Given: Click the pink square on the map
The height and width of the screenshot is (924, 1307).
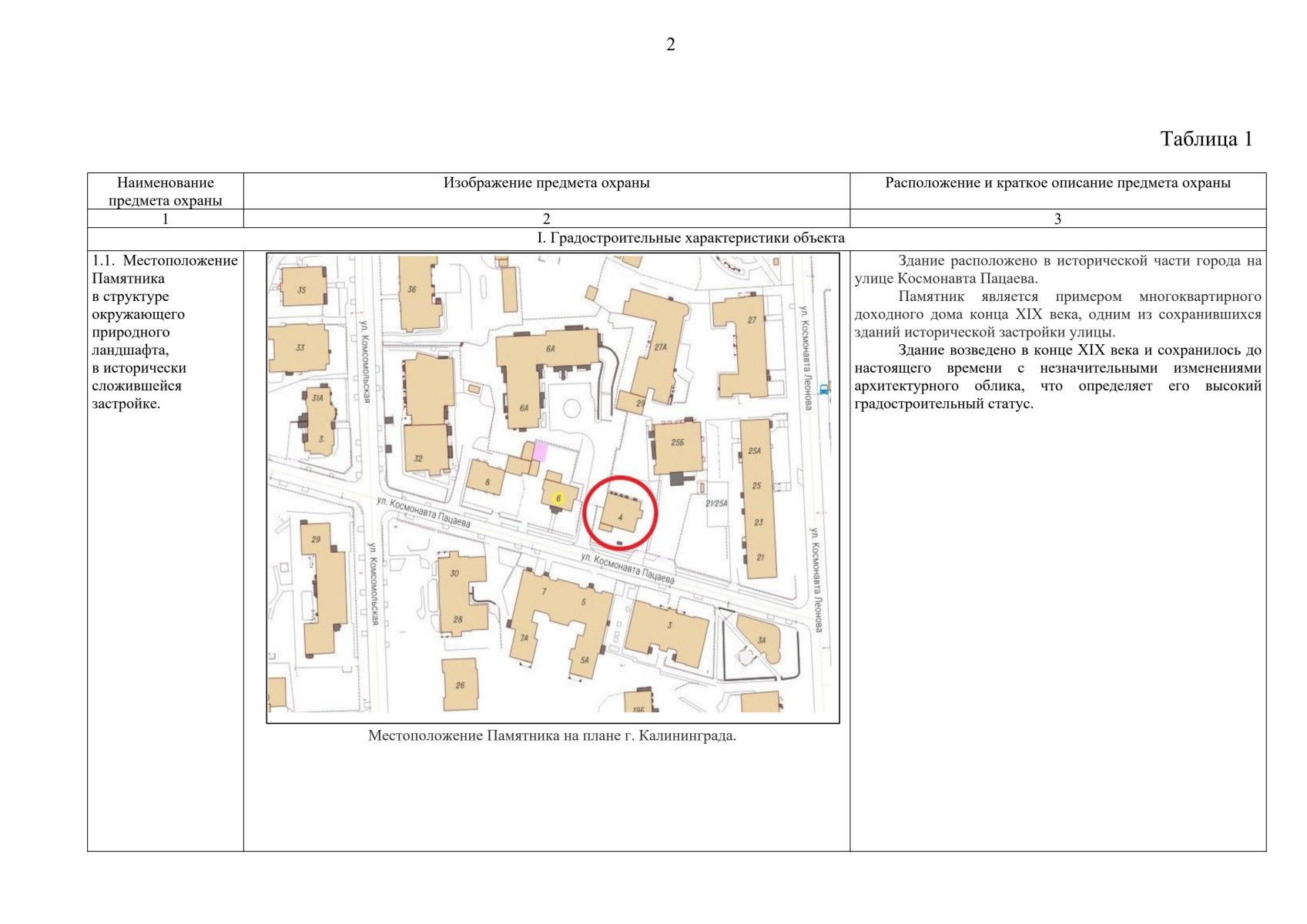Looking at the screenshot, I should [541, 450].
